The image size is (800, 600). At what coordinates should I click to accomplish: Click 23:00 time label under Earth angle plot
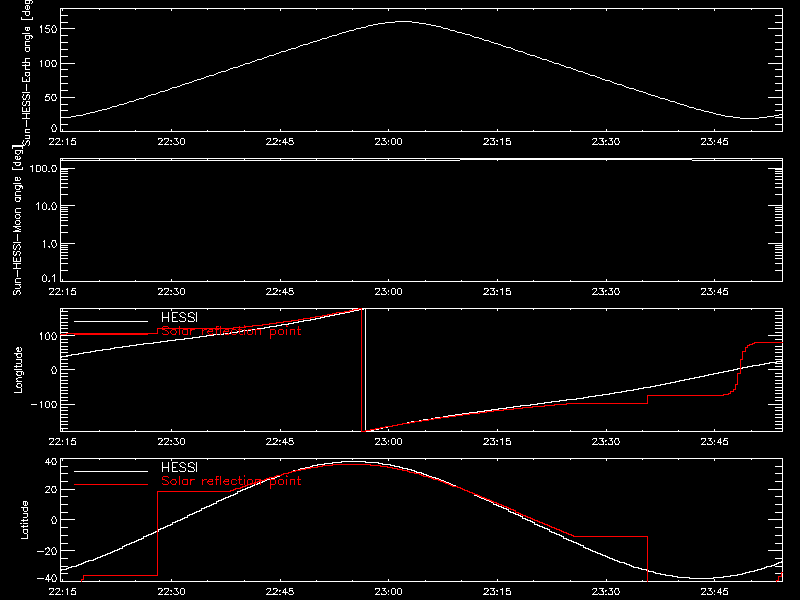pos(388,141)
